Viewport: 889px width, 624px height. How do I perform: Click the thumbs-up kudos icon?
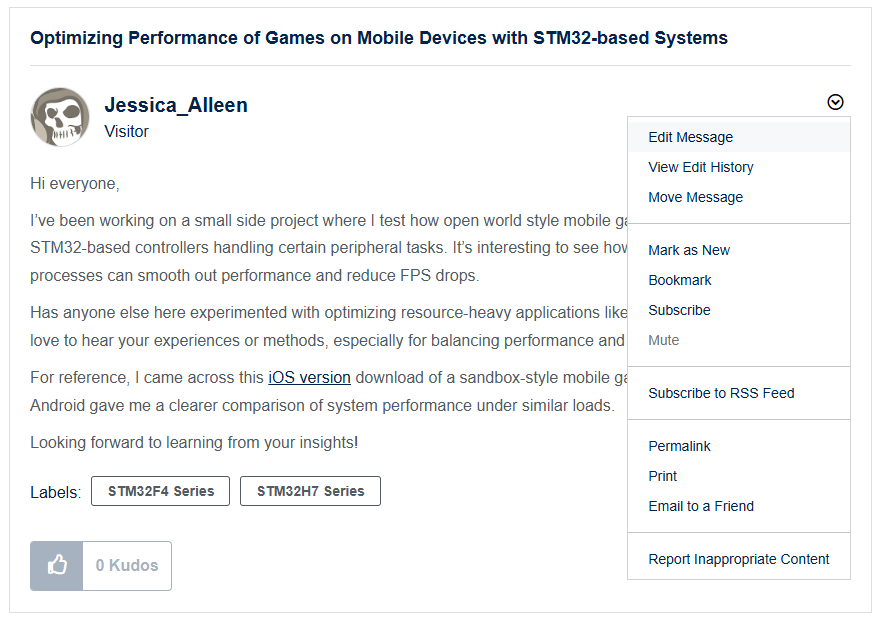click(x=57, y=566)
